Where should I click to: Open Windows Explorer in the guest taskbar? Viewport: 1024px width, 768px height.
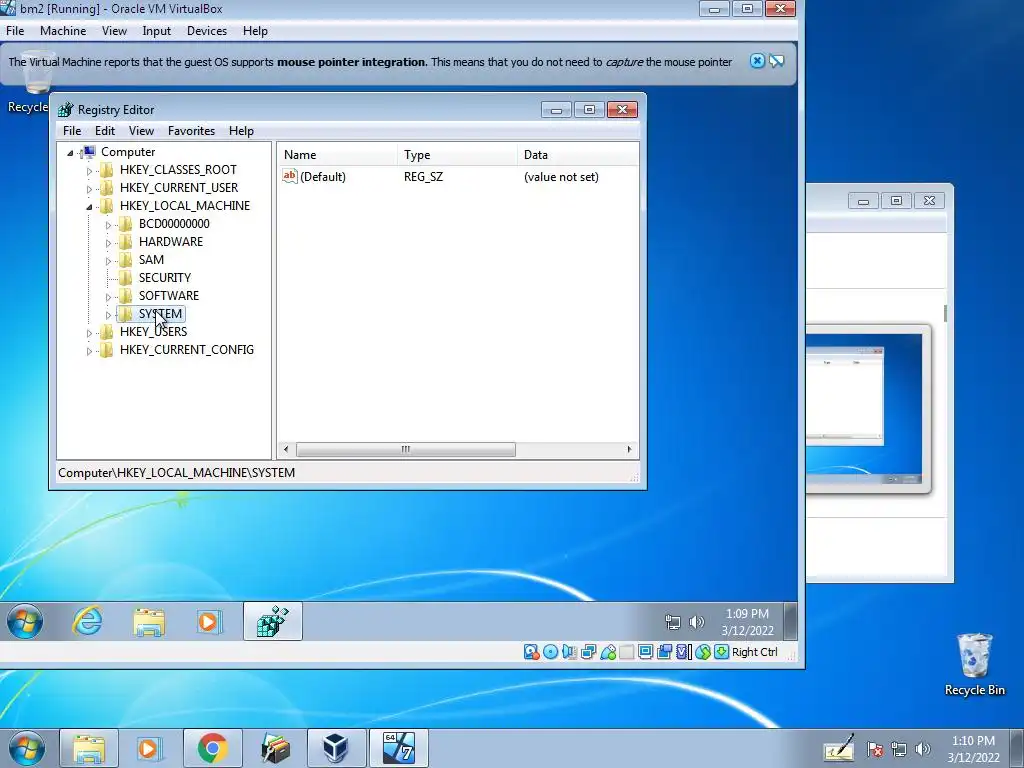click(149, 621)
